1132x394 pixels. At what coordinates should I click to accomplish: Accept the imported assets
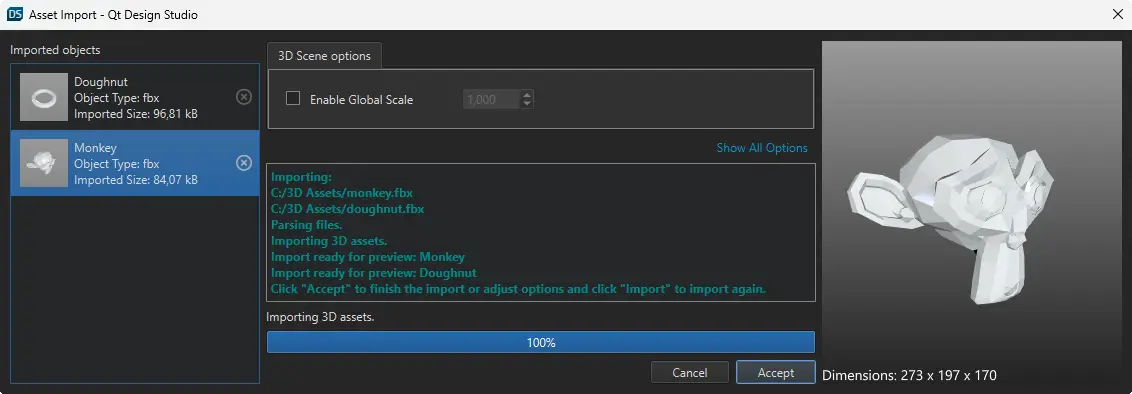775,372
